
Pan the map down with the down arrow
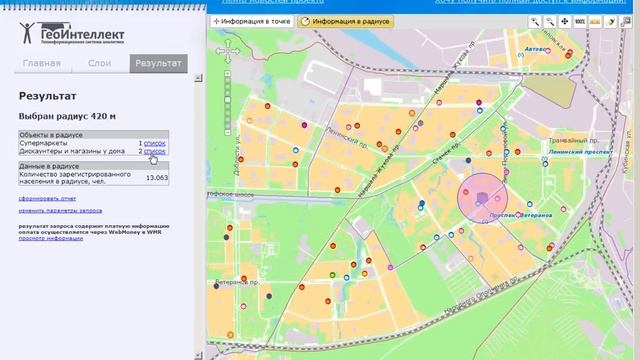[x=228, y=59]
